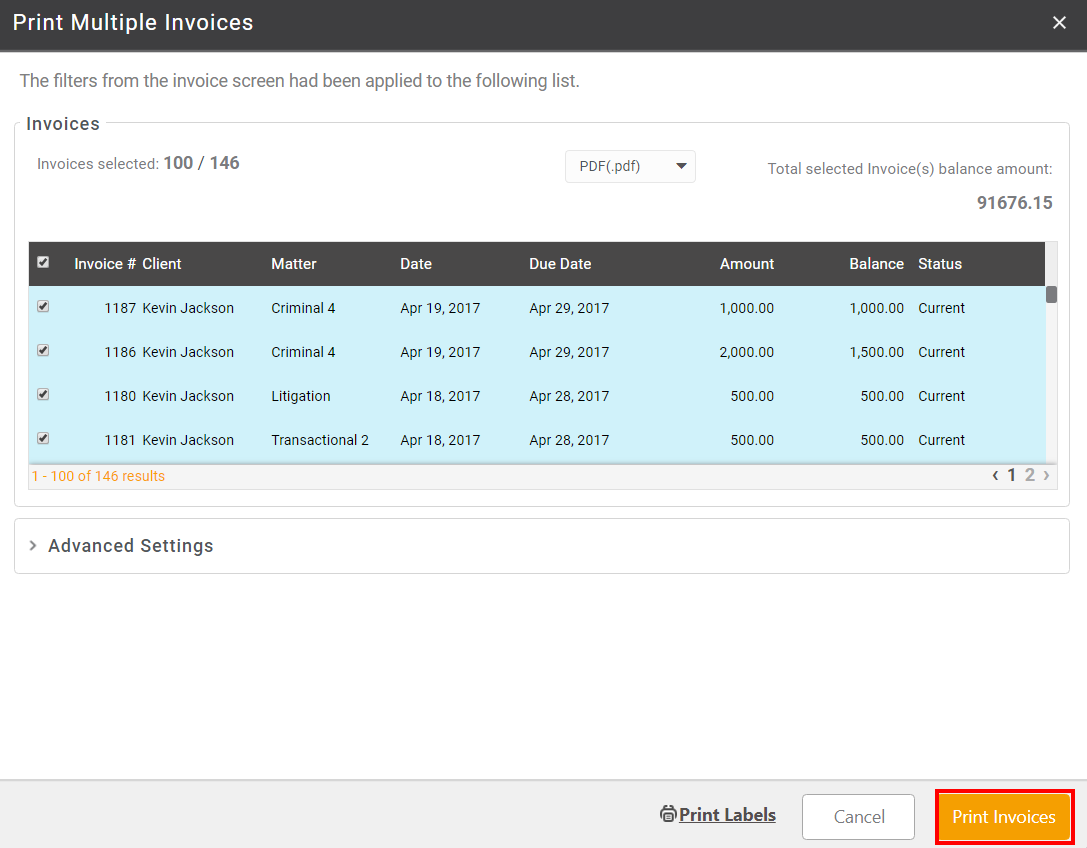Click the Transactional 2 matter cell

click(x=320, y=440)
